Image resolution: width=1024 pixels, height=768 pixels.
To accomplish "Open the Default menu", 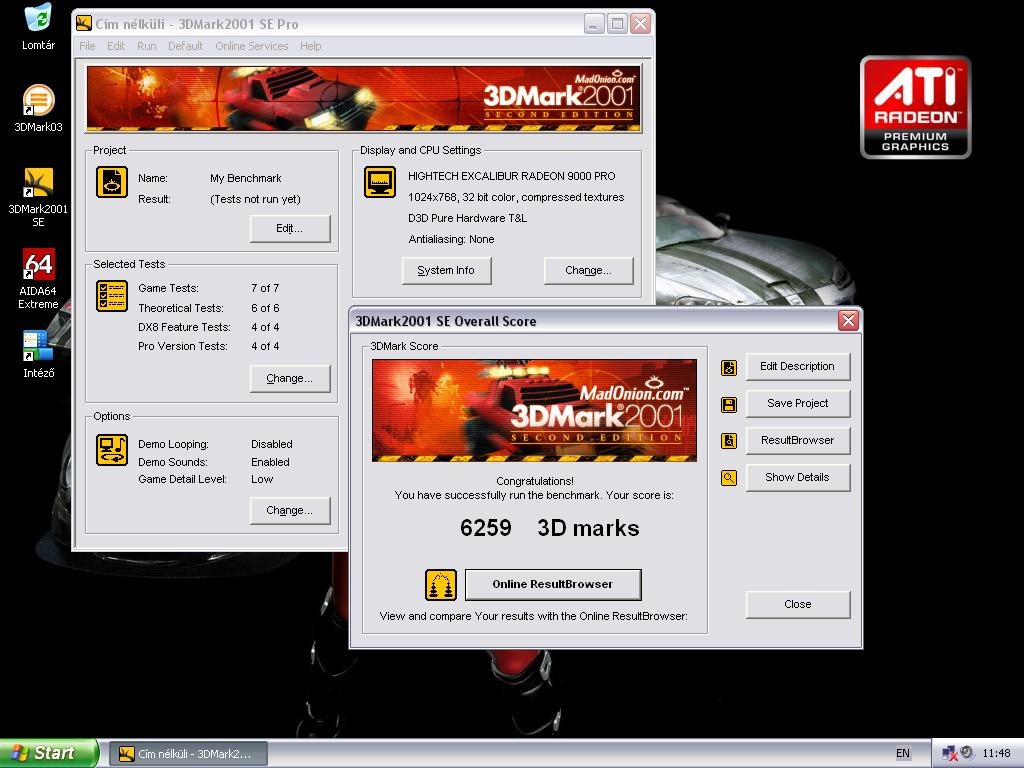I will click(185, 46).
